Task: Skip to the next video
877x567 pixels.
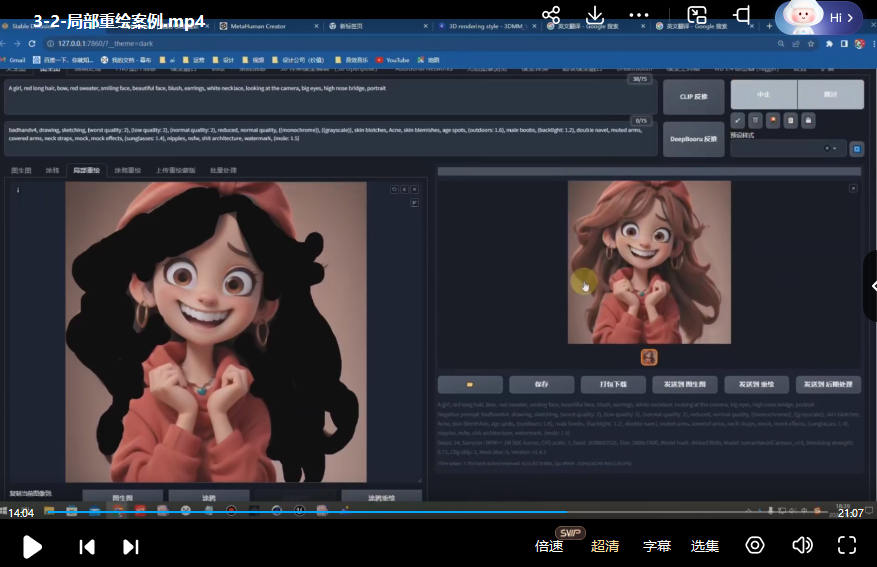Action: pyautogui.click(x=130, y=546)
